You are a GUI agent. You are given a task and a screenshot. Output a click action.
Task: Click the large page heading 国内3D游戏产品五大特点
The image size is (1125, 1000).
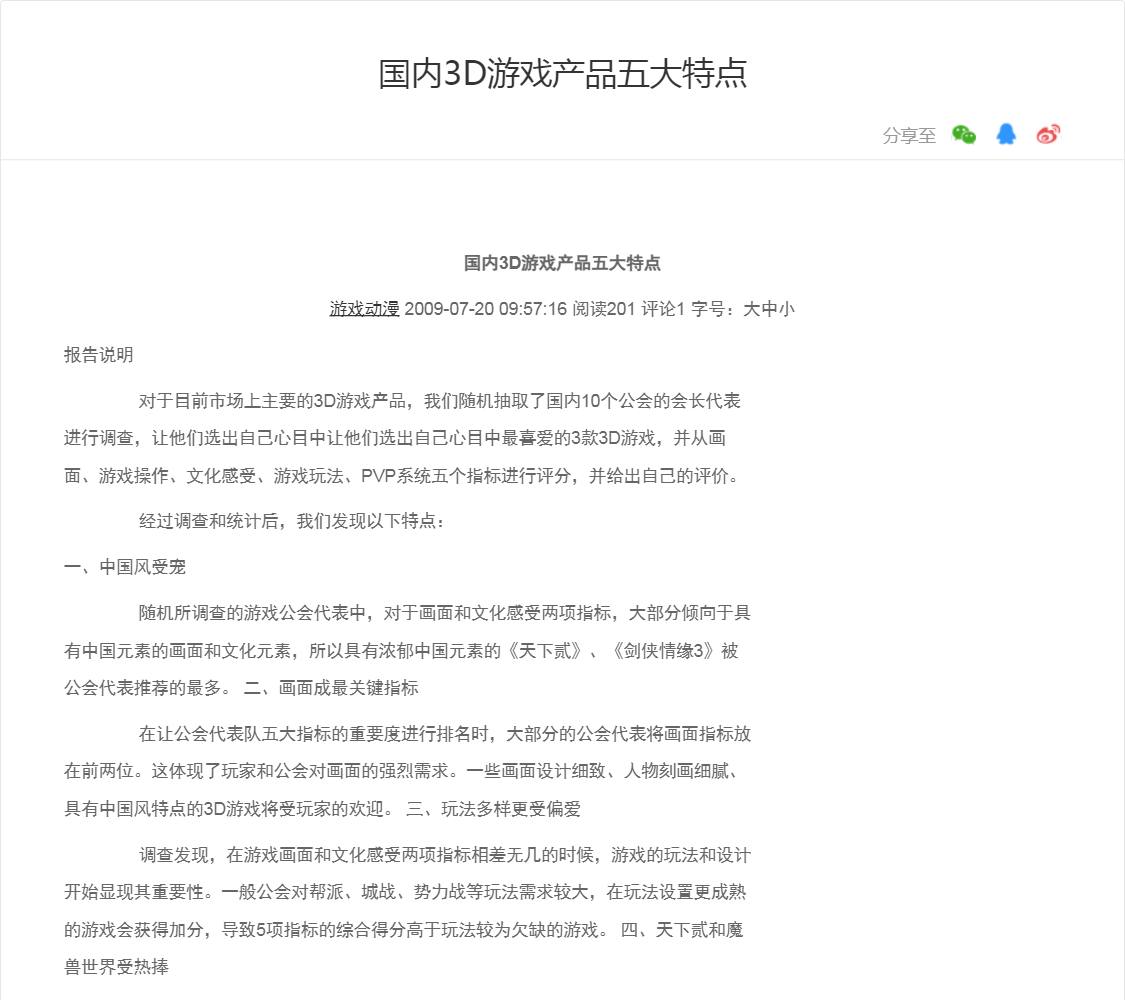pos(562,74)
